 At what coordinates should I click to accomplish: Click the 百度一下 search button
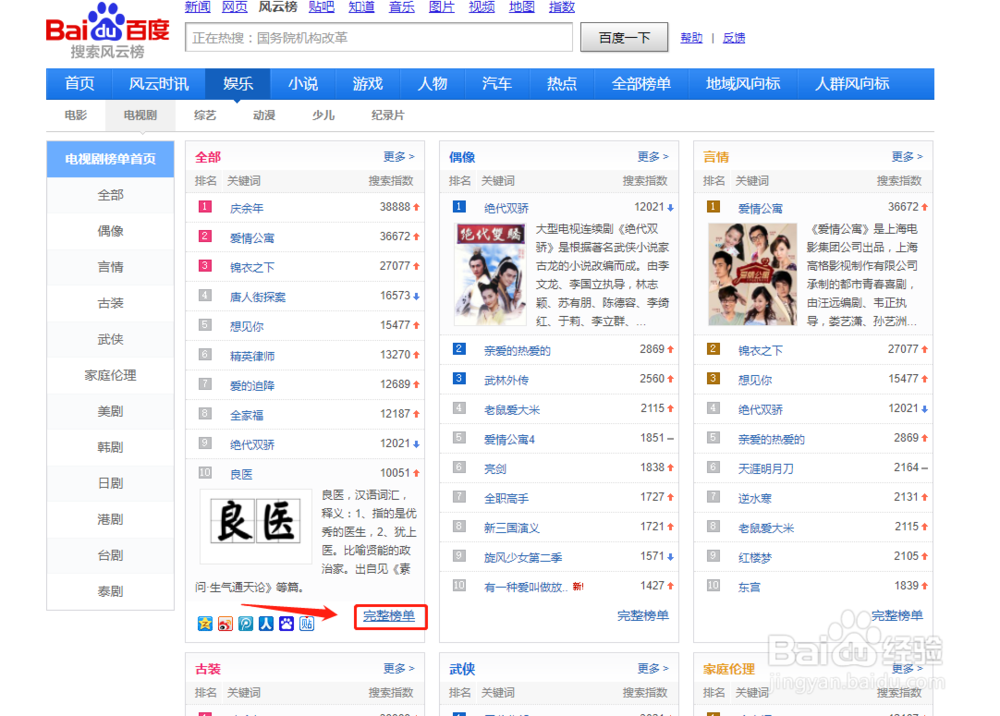point(624,38)
